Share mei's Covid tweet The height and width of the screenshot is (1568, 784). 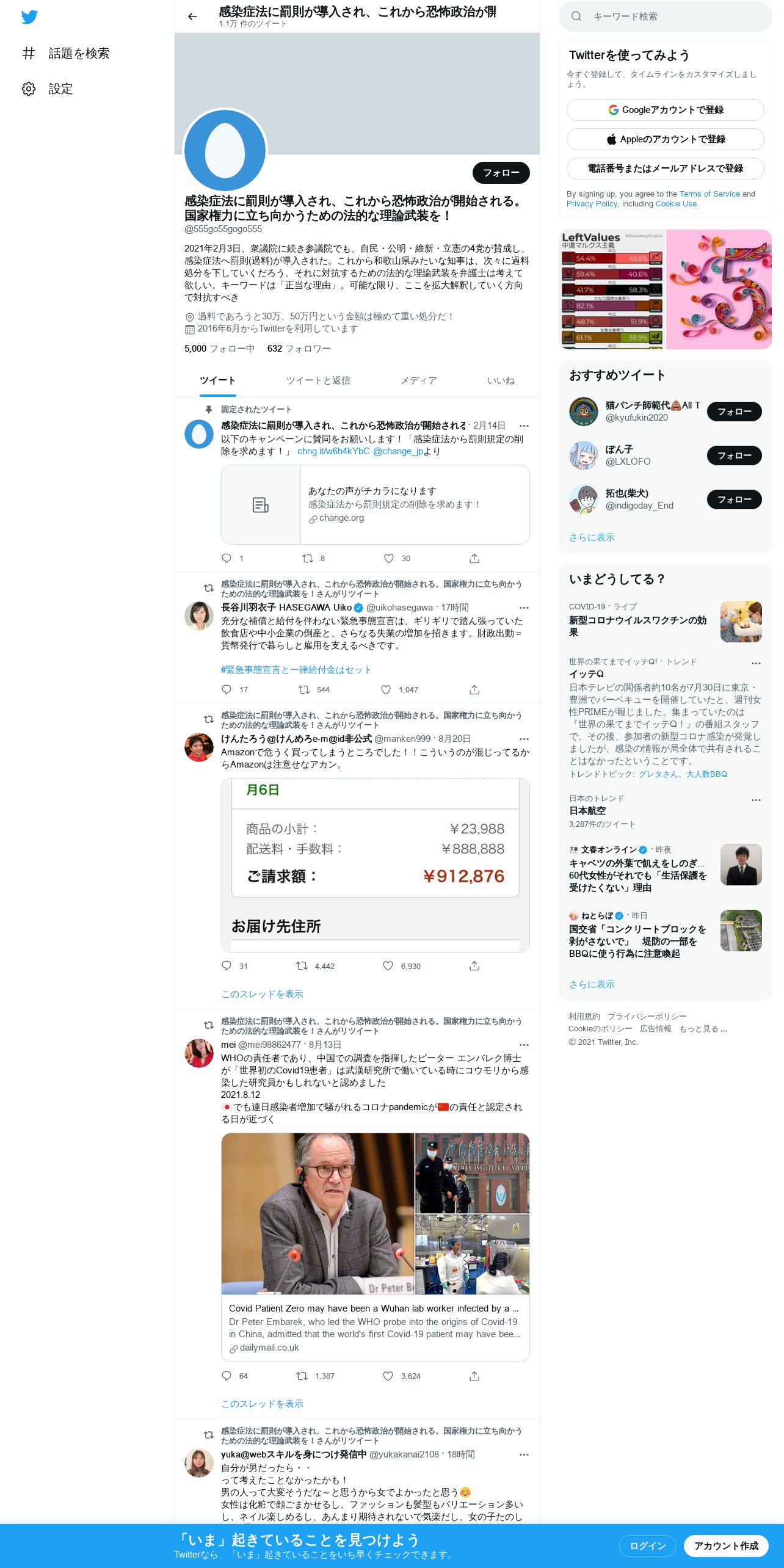(x=474, y=1376)
